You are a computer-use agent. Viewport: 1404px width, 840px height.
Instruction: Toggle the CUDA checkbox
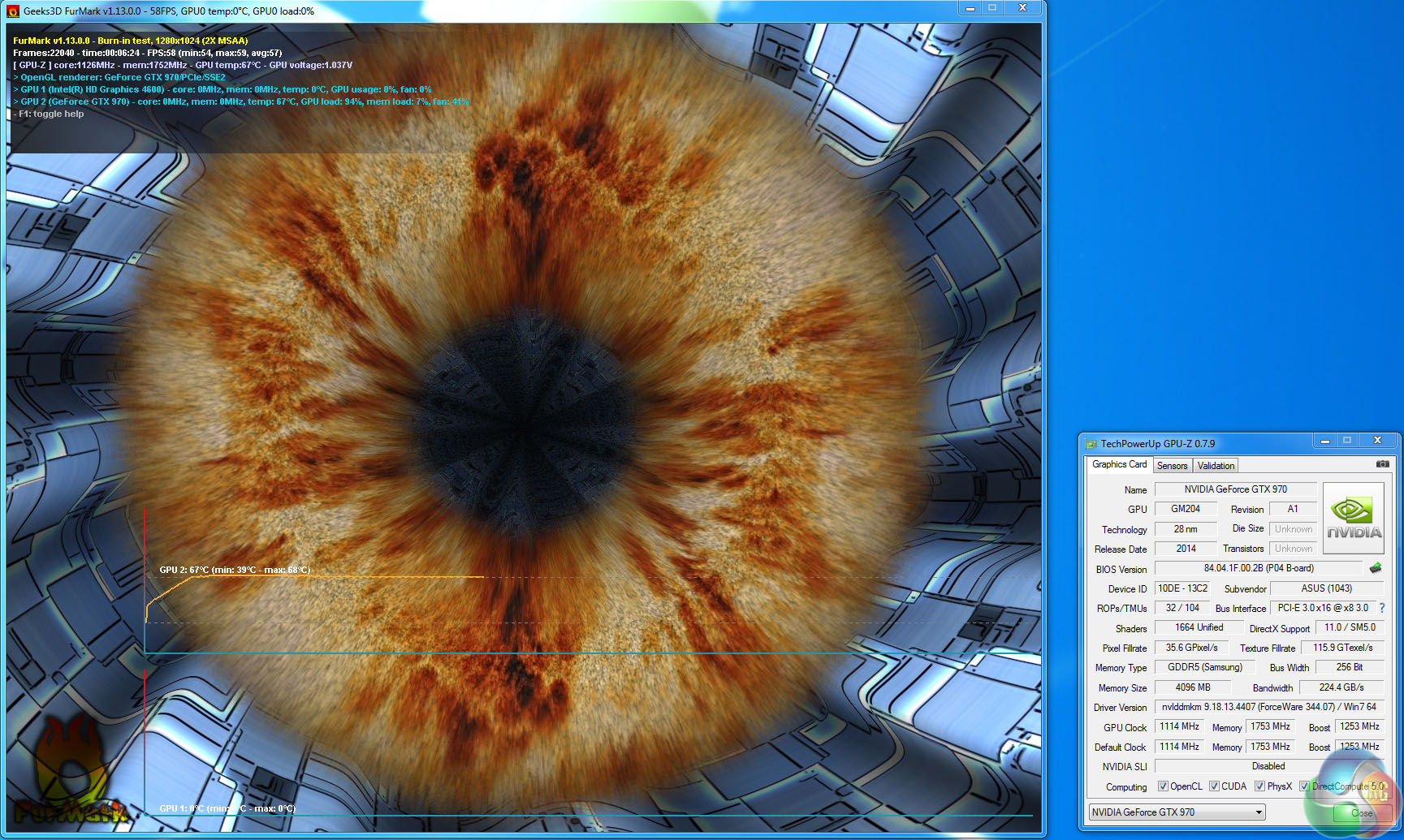point(1214,786)
